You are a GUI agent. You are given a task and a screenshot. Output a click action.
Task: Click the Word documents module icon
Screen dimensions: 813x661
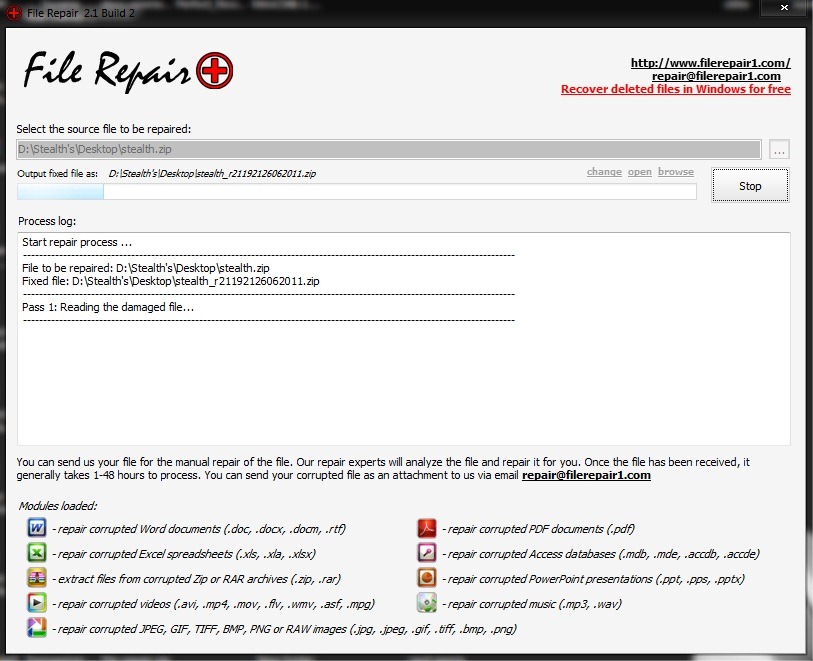[x=36, y=528]
